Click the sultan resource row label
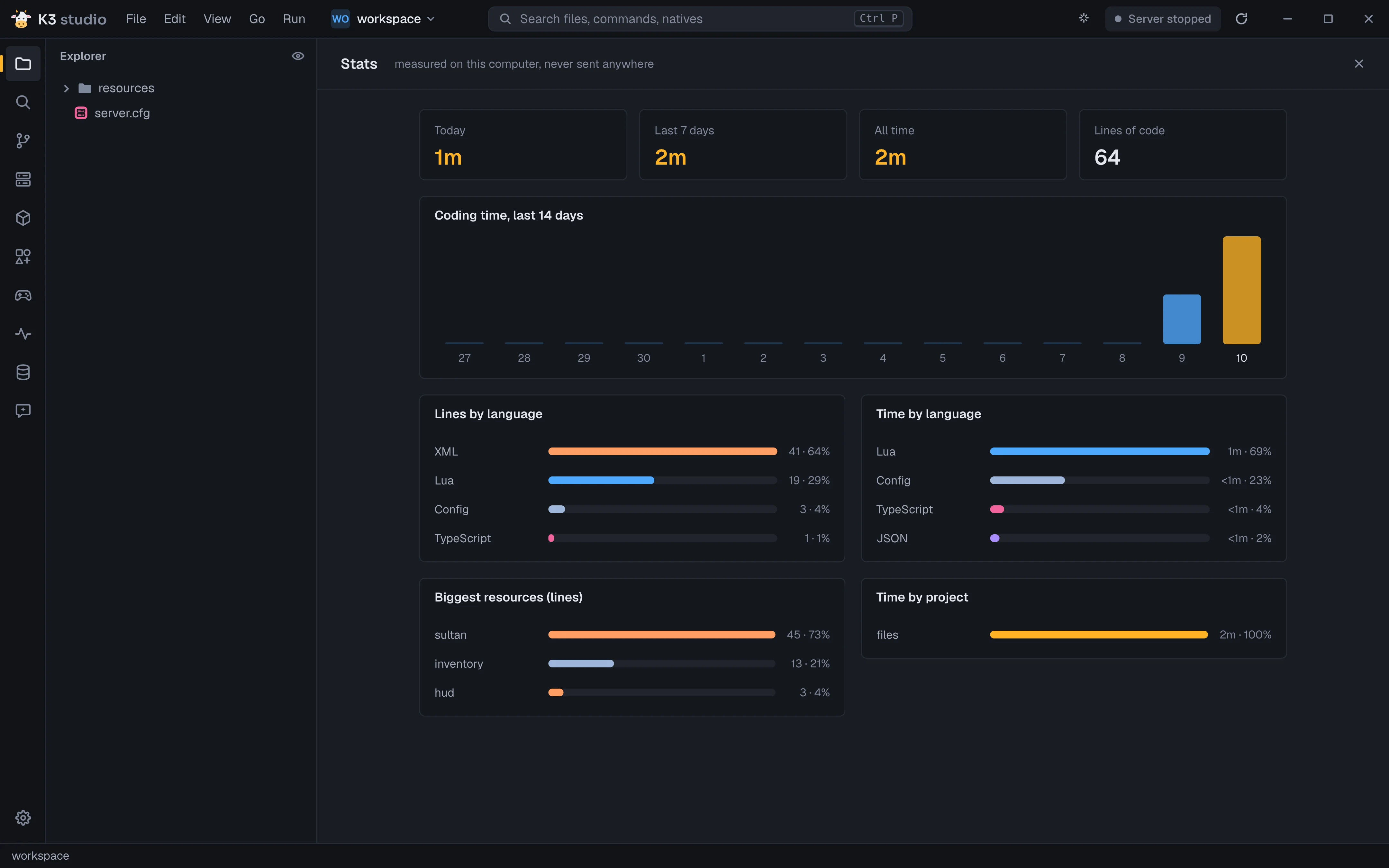The width and height of the screenshot is (1389, 868). pos(450,635)
